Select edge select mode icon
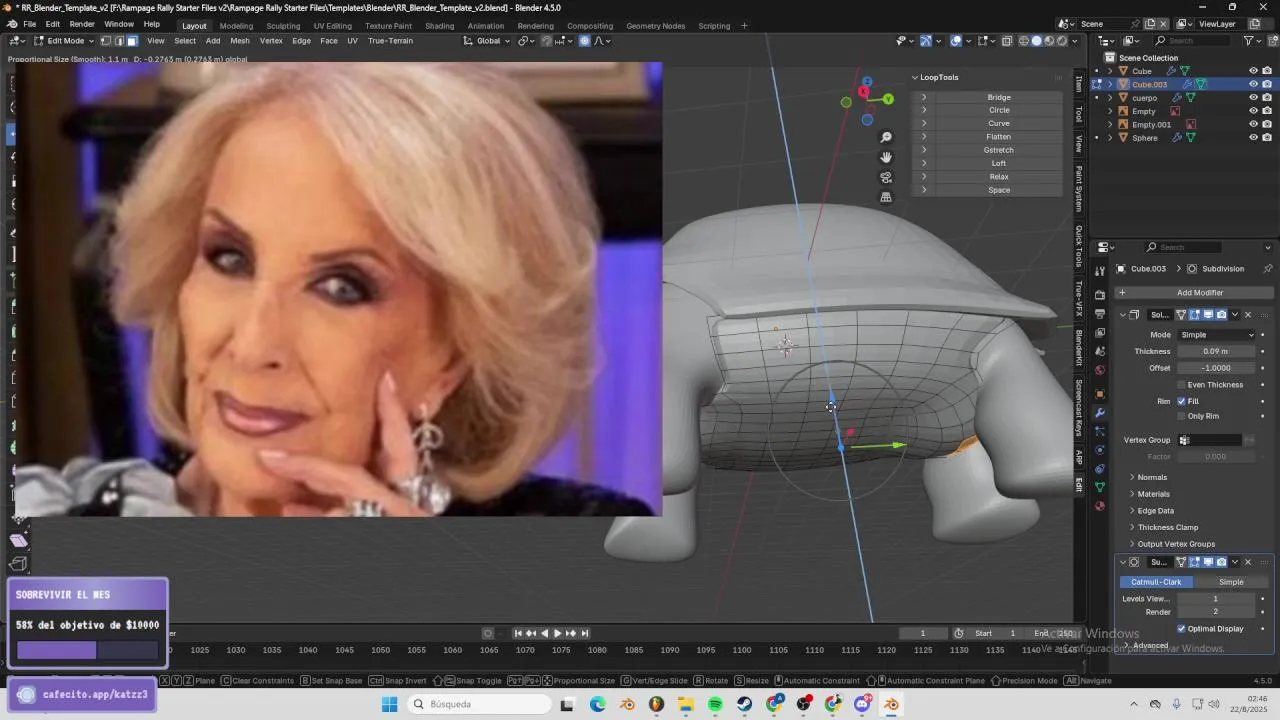Viewport: 1280px width, 720px height. point(119,41)
